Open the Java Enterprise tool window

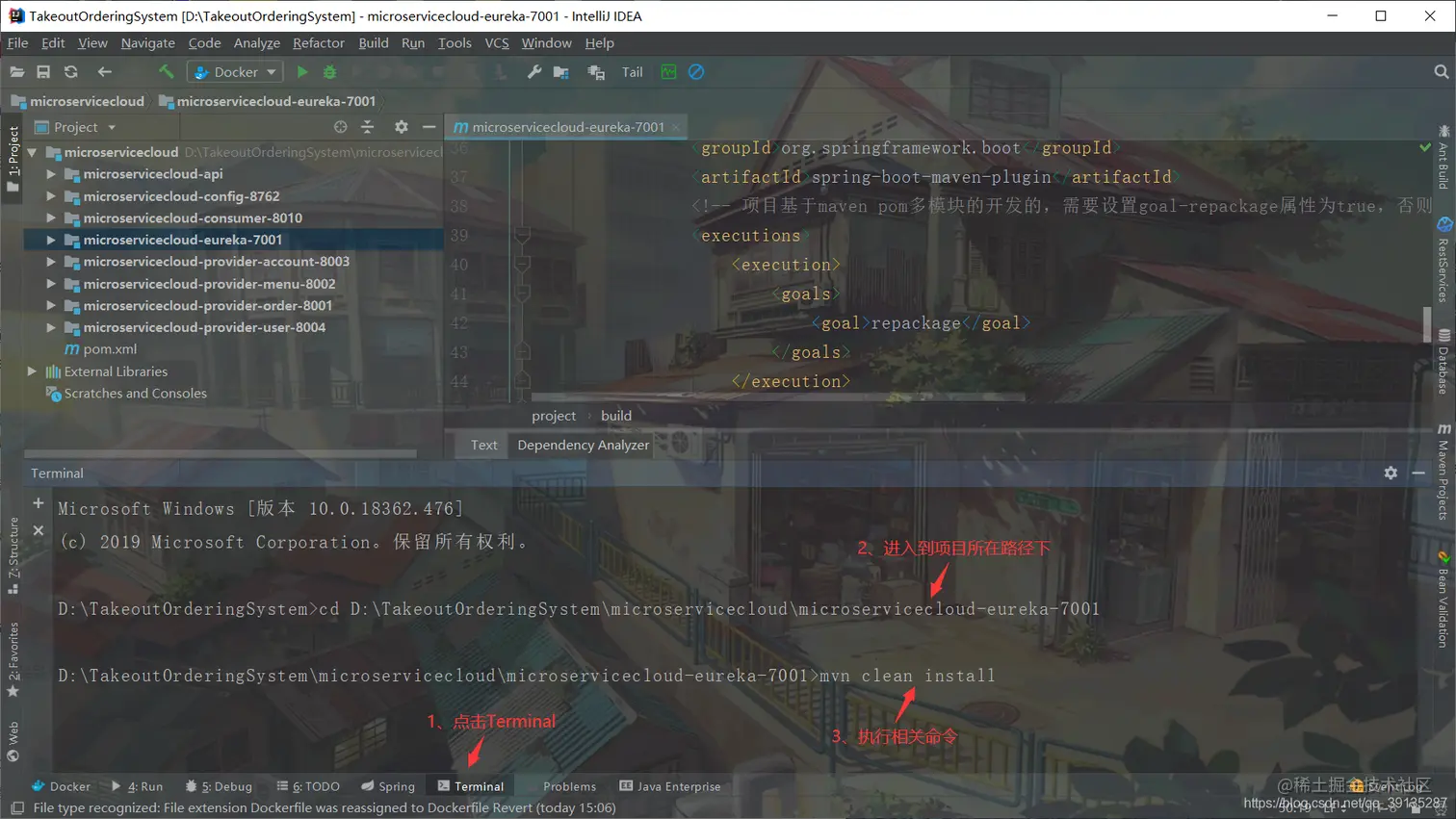[x=670, y=786]
